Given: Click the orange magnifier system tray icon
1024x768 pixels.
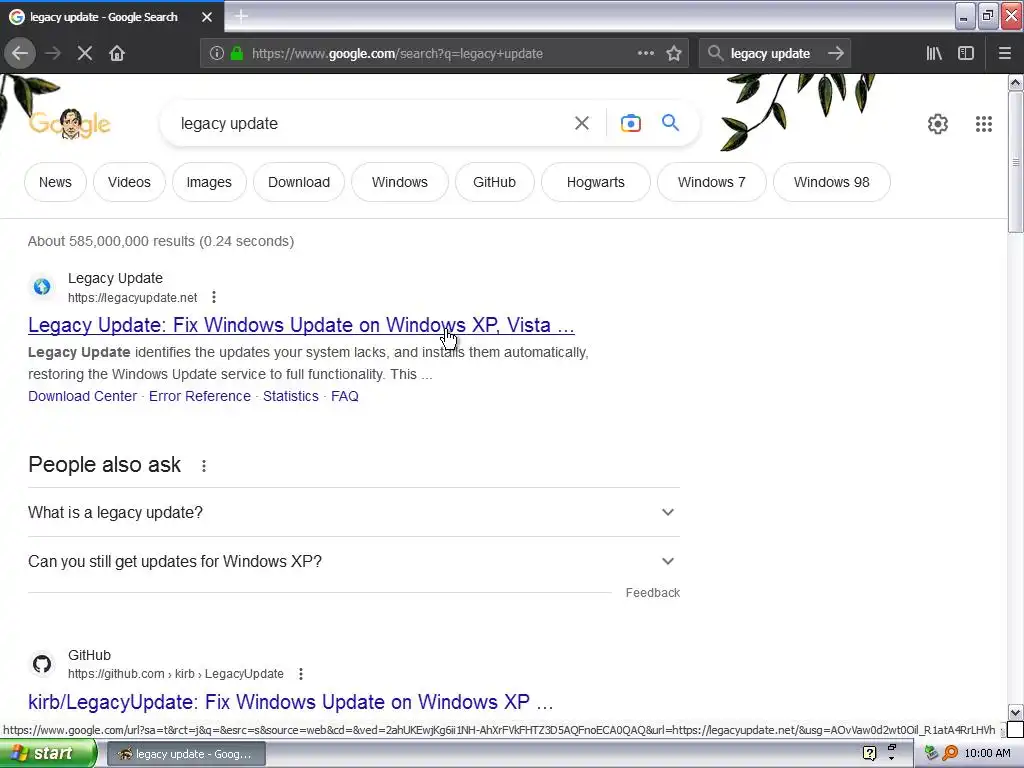Looking at the screenshot, I should pos(950,754).
